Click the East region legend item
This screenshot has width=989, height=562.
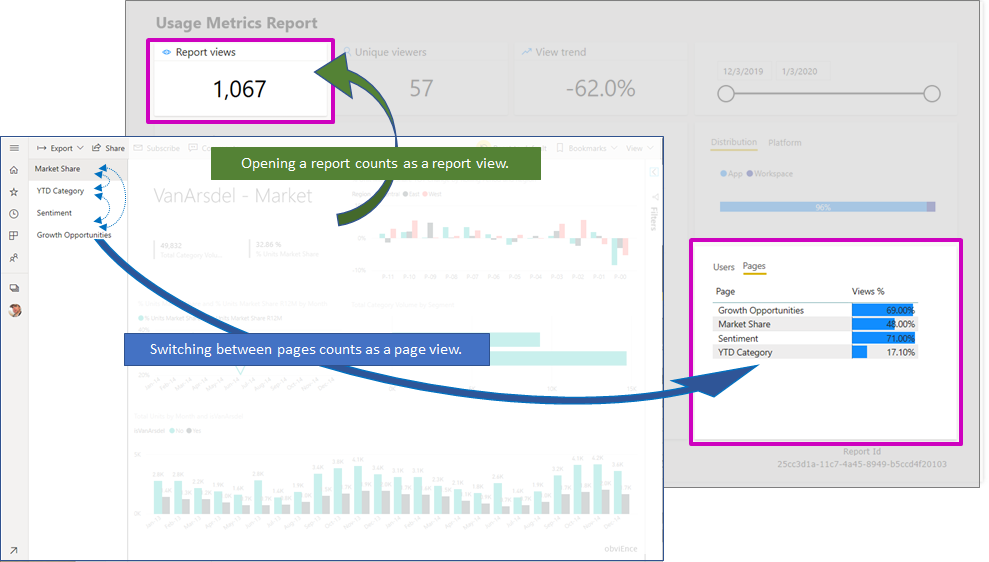pos(411,194)
